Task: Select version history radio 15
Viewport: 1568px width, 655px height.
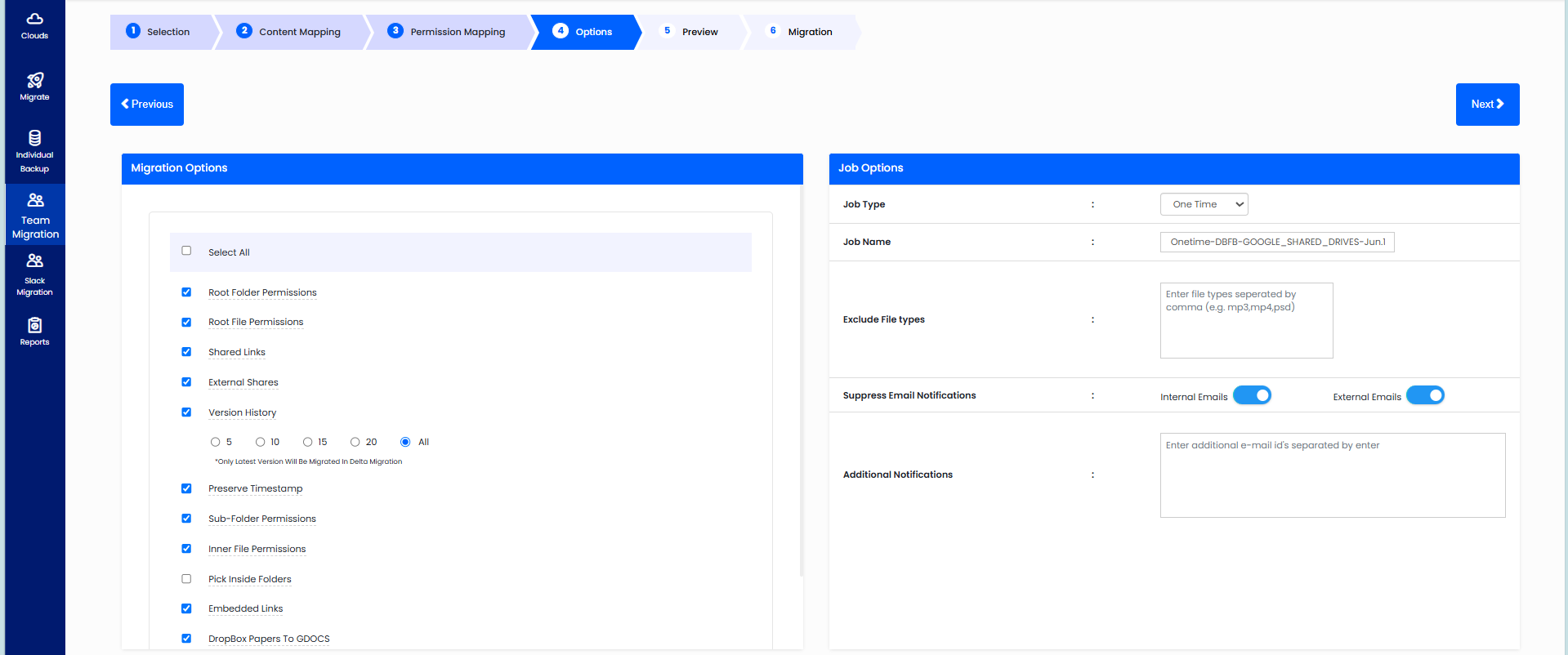Action: click(308, 442)
